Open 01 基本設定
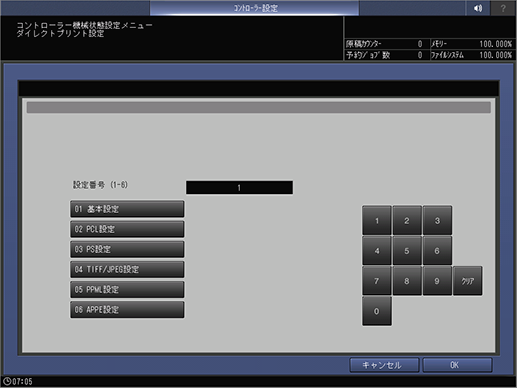This screenshot has height=388, width=517. point(127,209)
